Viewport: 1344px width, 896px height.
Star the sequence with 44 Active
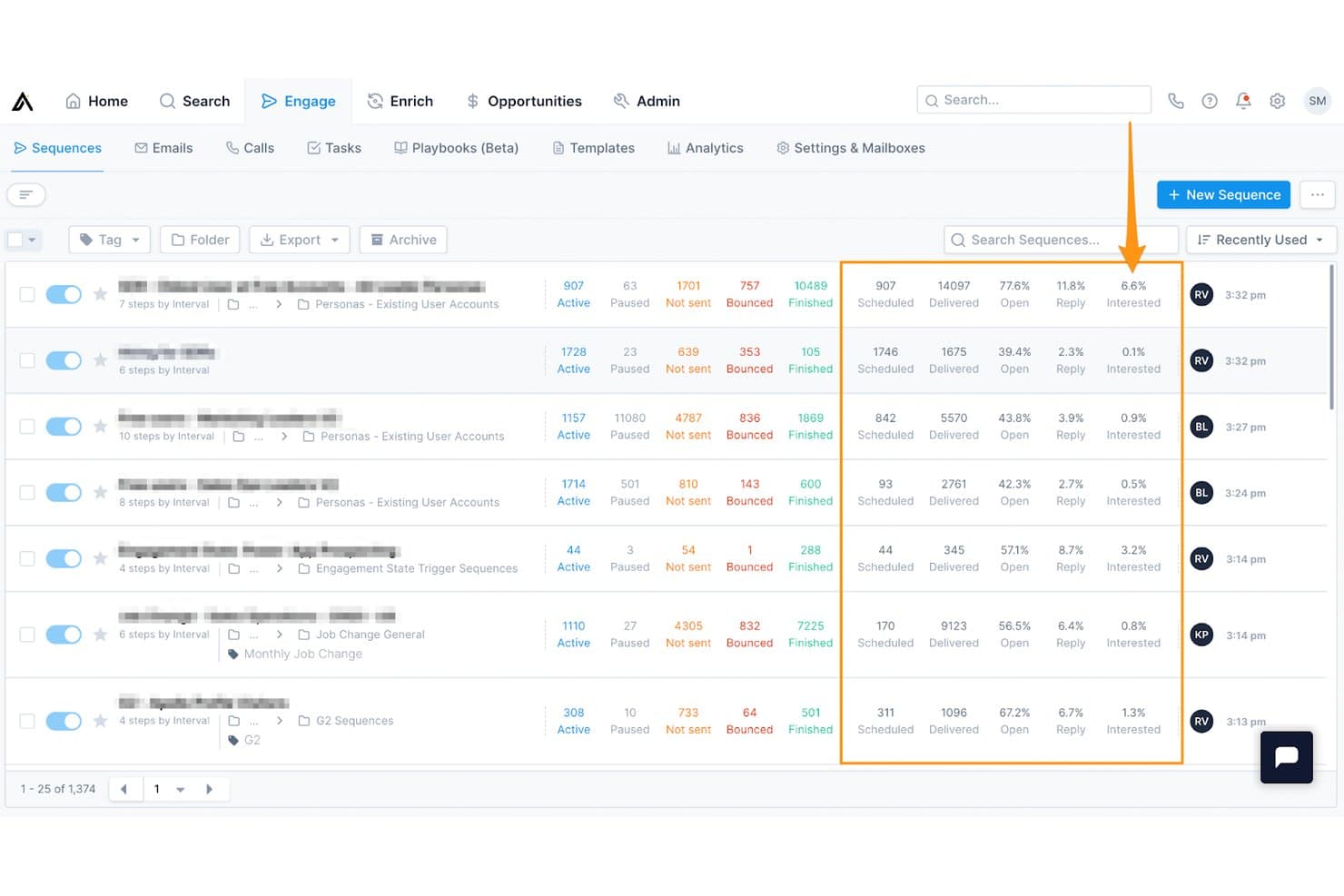click(x=100, y=558)
